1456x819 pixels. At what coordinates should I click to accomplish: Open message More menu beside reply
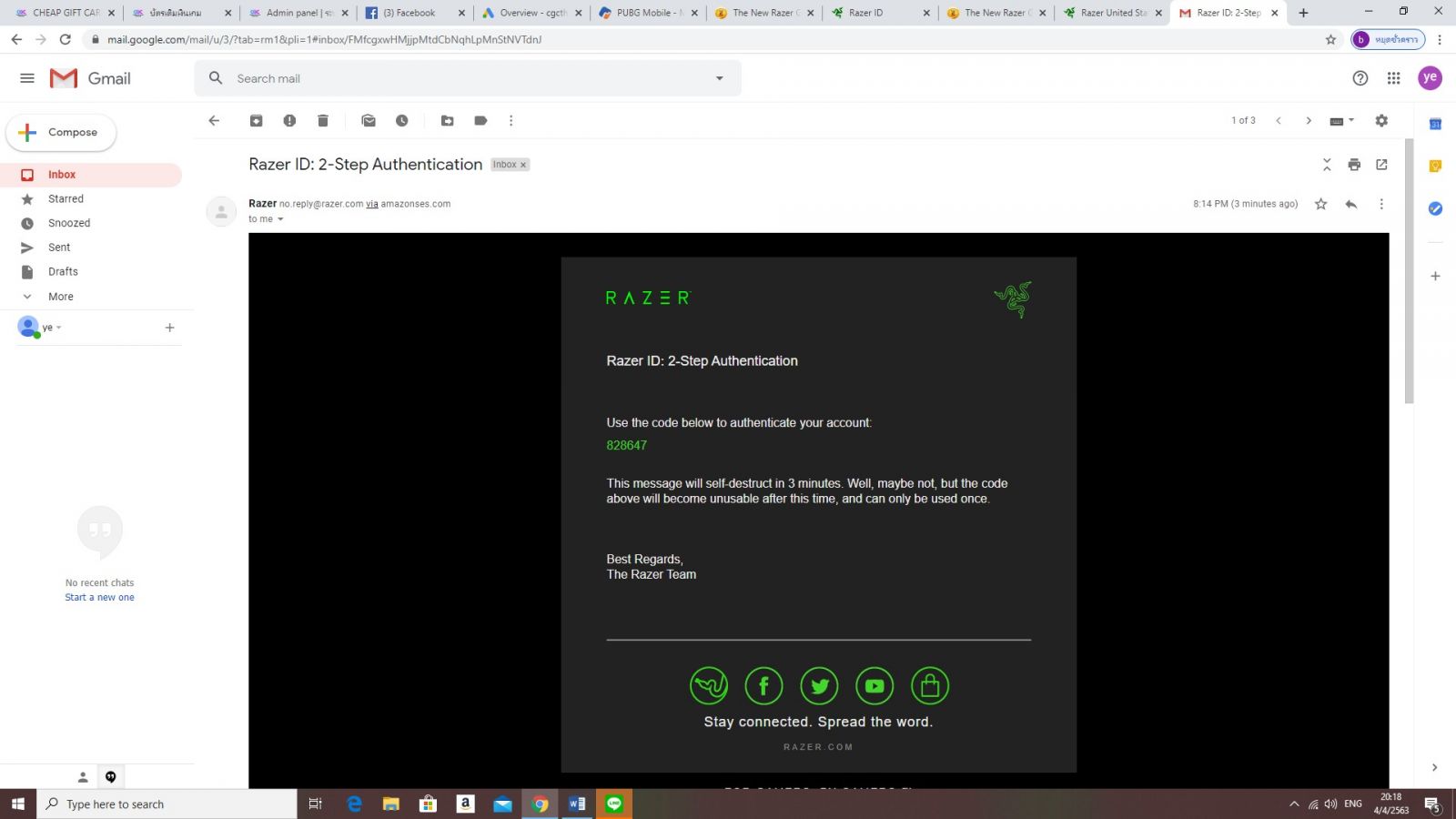pyautogui.click(x=1381, y=204)
